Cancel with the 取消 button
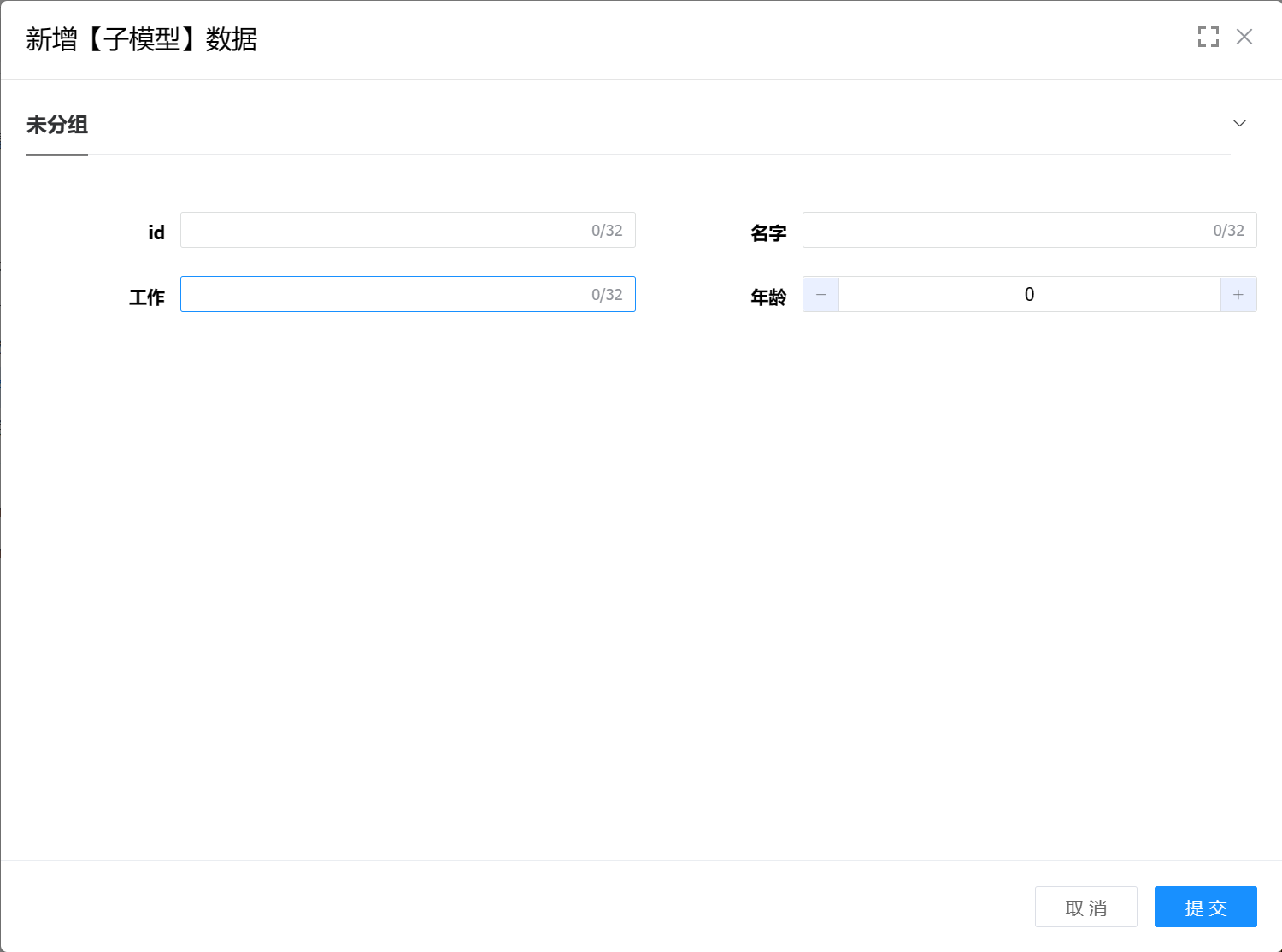Viewport: 1282px width, 952px height. (1085, 907)
